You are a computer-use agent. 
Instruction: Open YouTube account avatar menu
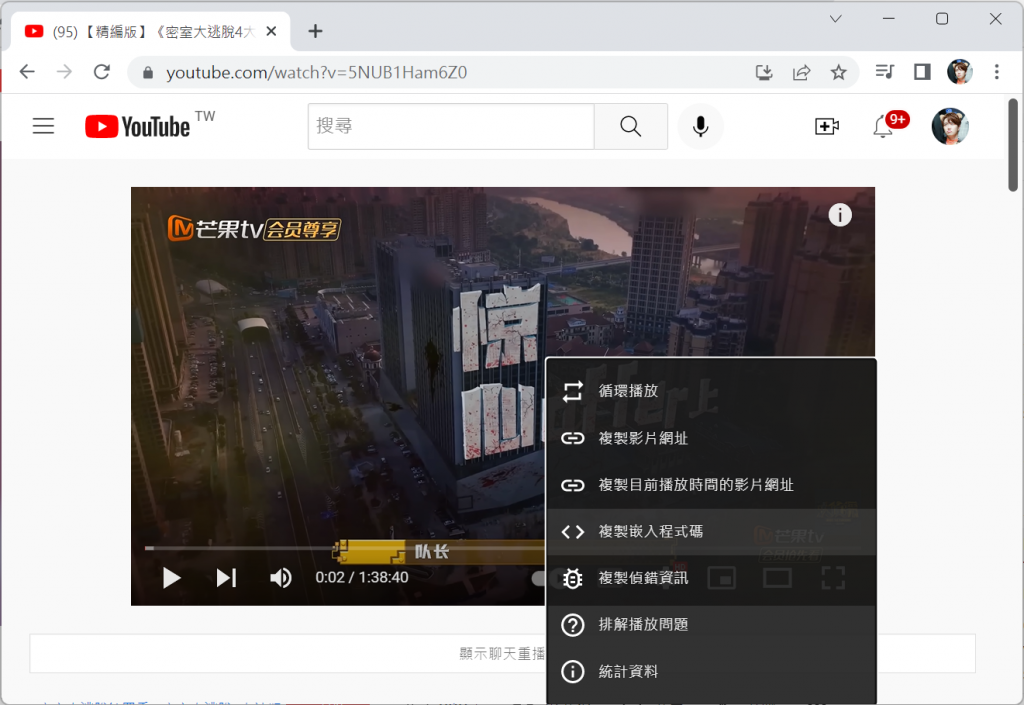coord(950,126)
